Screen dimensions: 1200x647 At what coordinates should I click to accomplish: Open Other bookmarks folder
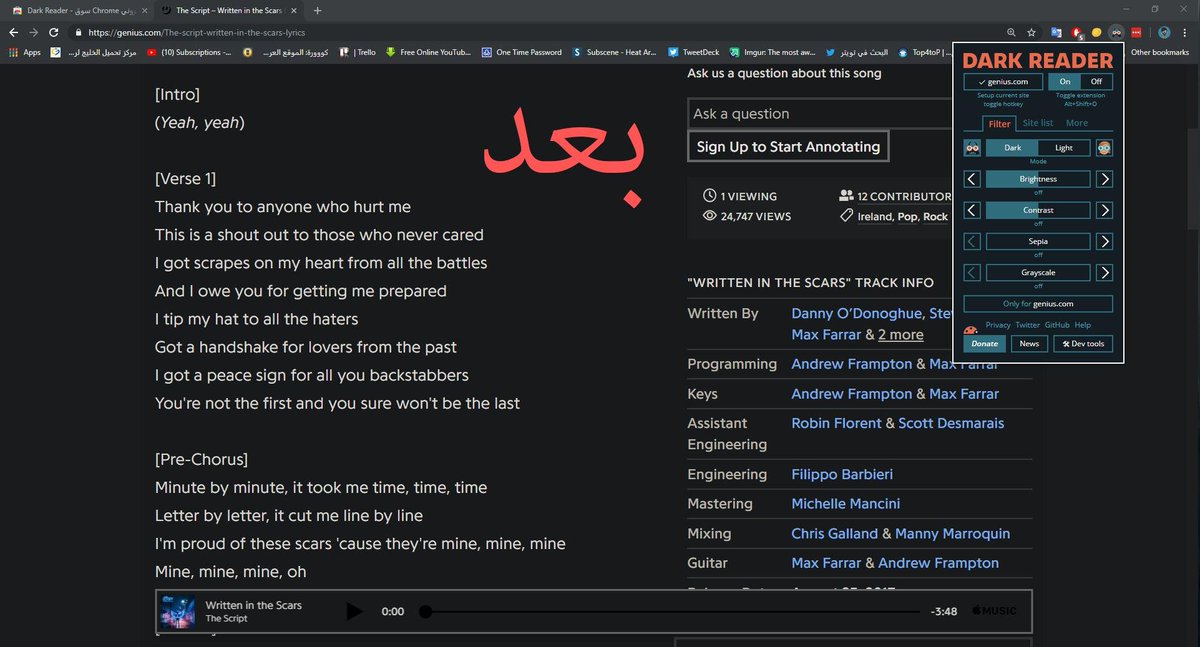pos(1162,52)
